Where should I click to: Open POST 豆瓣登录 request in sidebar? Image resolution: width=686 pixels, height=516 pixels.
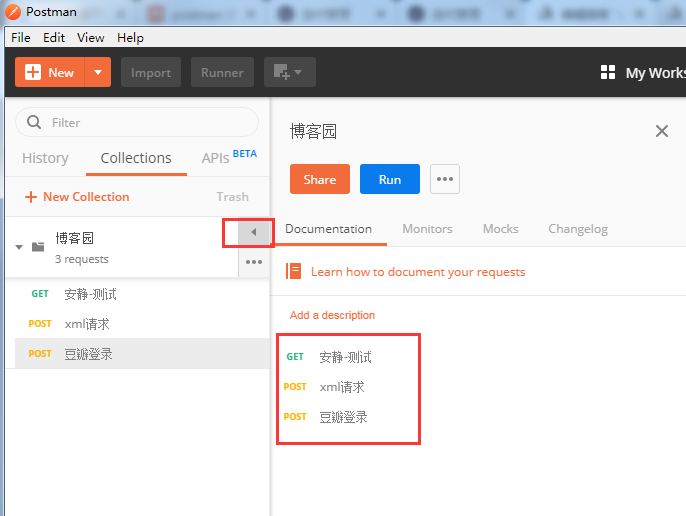(x=142, y=354)
